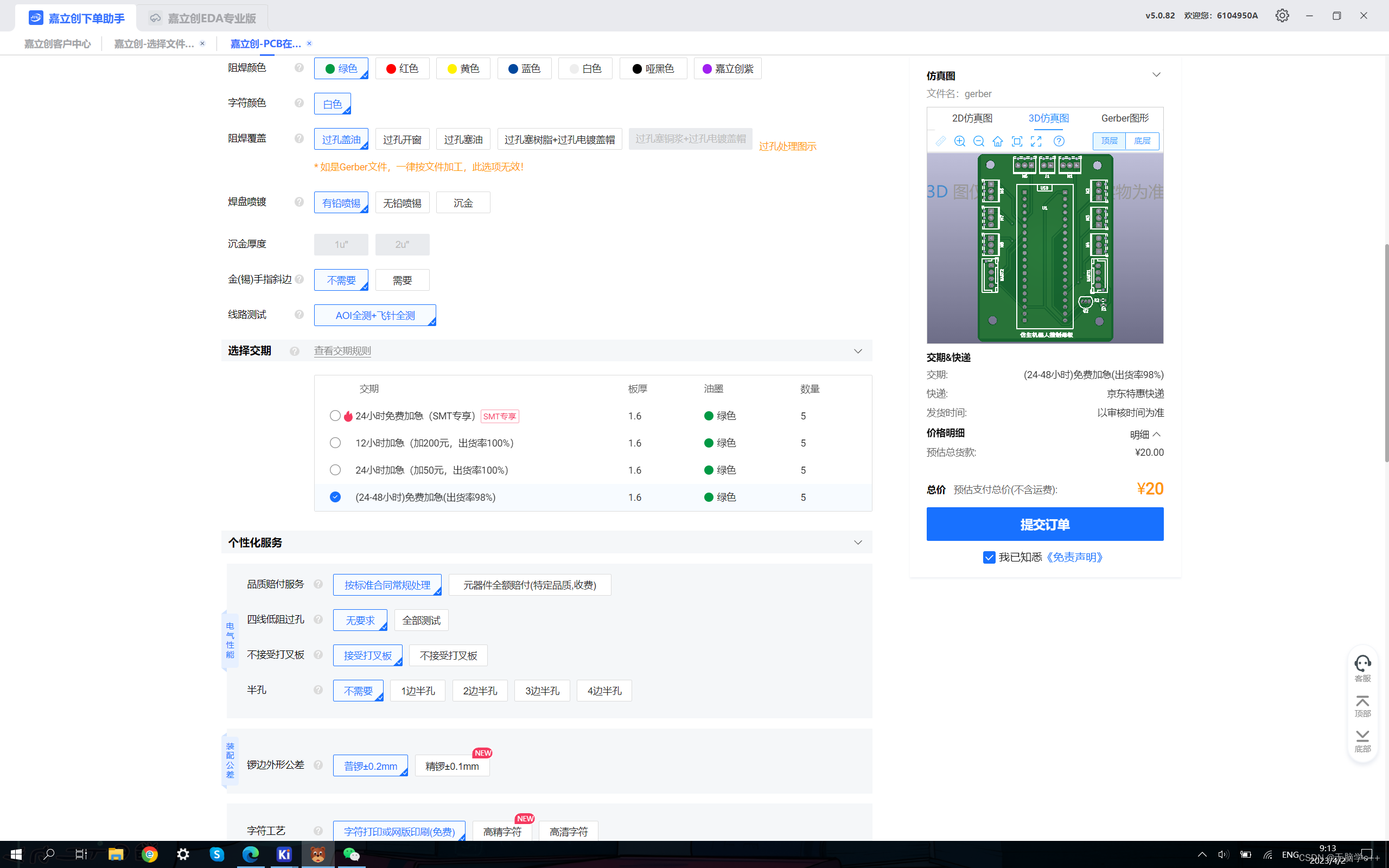Image resolution: width=1389 pixels, height=868 pixels.
Task: Show the 底层 bottom layer view
Action: click(1142, 141)
